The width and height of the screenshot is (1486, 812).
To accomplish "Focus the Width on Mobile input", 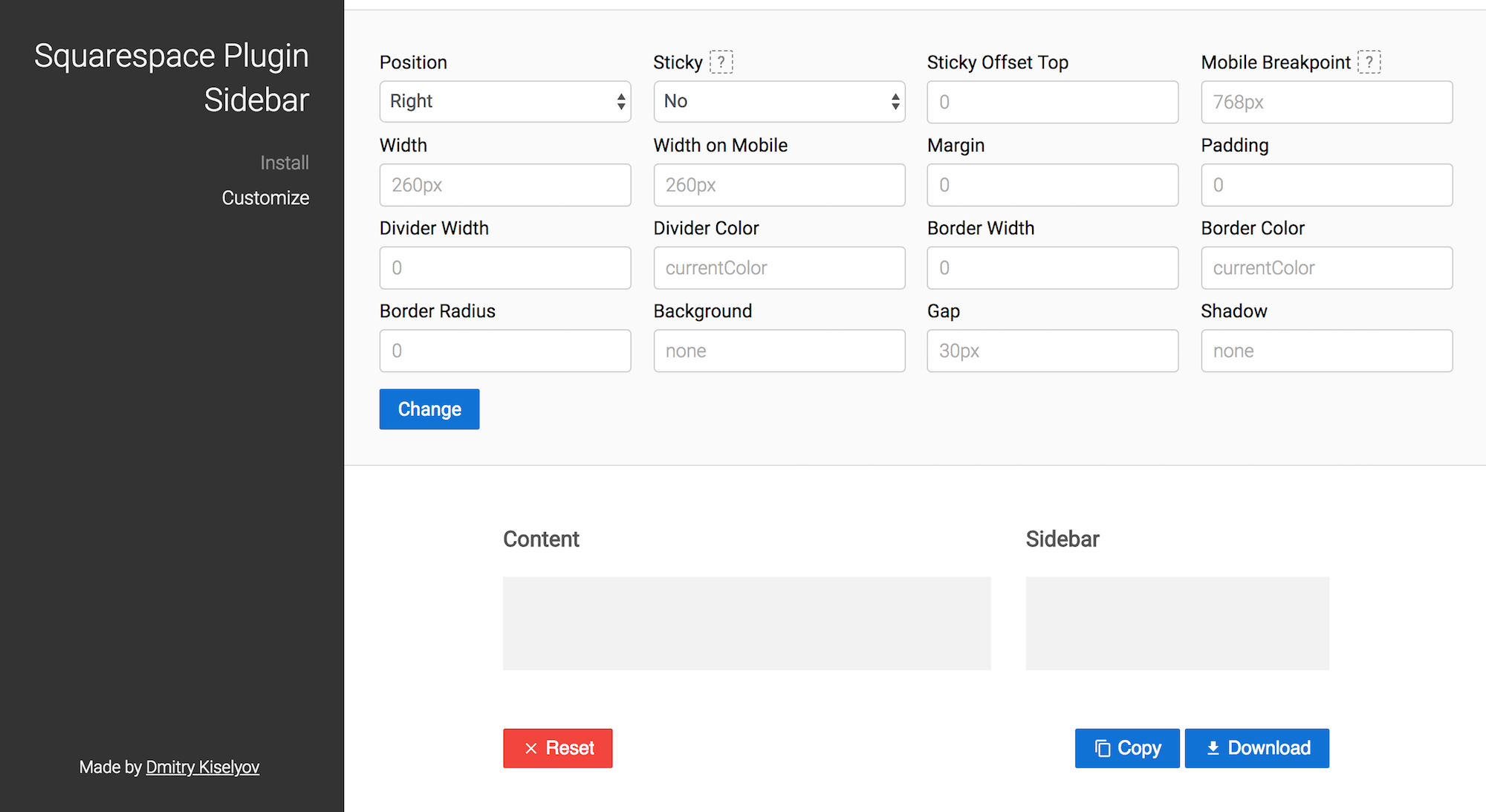I will pyautogui.click(x=779, y=185).
